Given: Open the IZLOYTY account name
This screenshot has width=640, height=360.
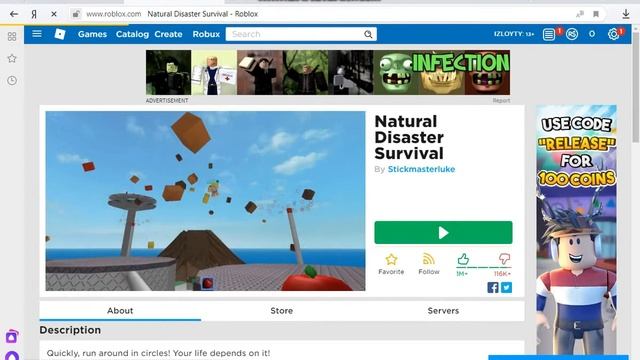Looking at the screenshot, I should point(514,34).
